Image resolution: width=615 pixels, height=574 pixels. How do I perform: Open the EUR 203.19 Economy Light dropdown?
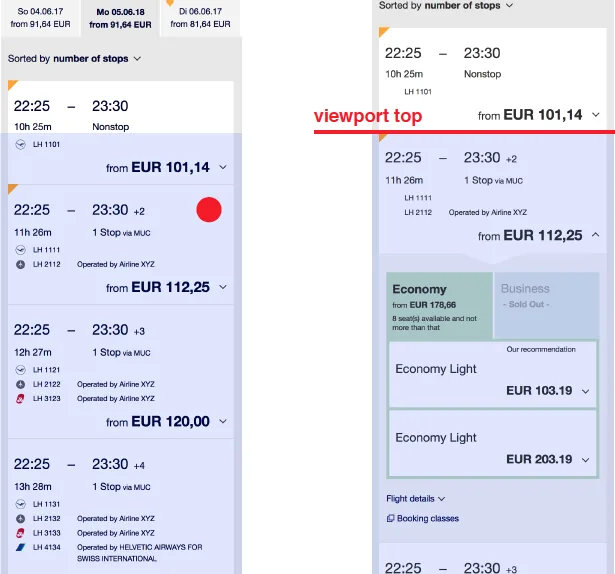(x=586, y=460)
